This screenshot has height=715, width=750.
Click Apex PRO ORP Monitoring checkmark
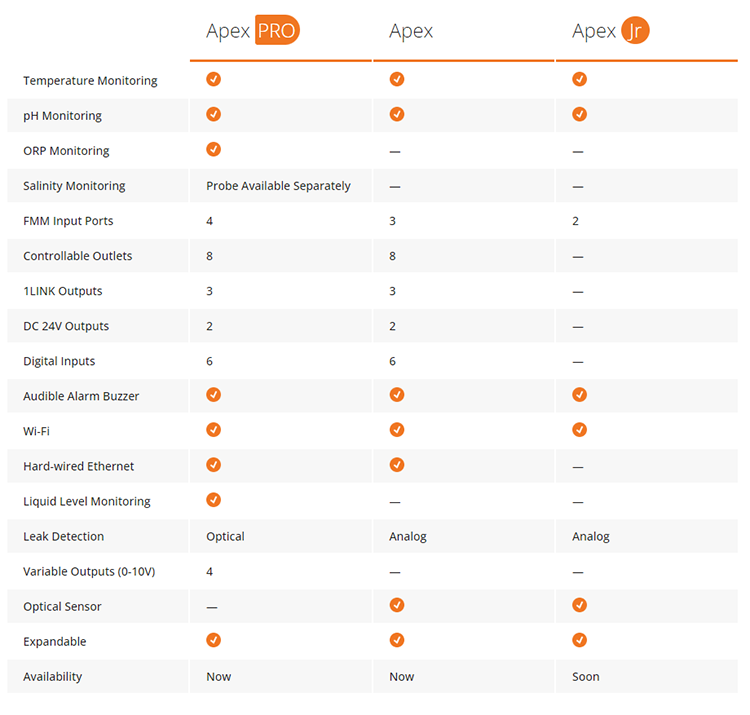pyautogui.click(x=213, y=149)
